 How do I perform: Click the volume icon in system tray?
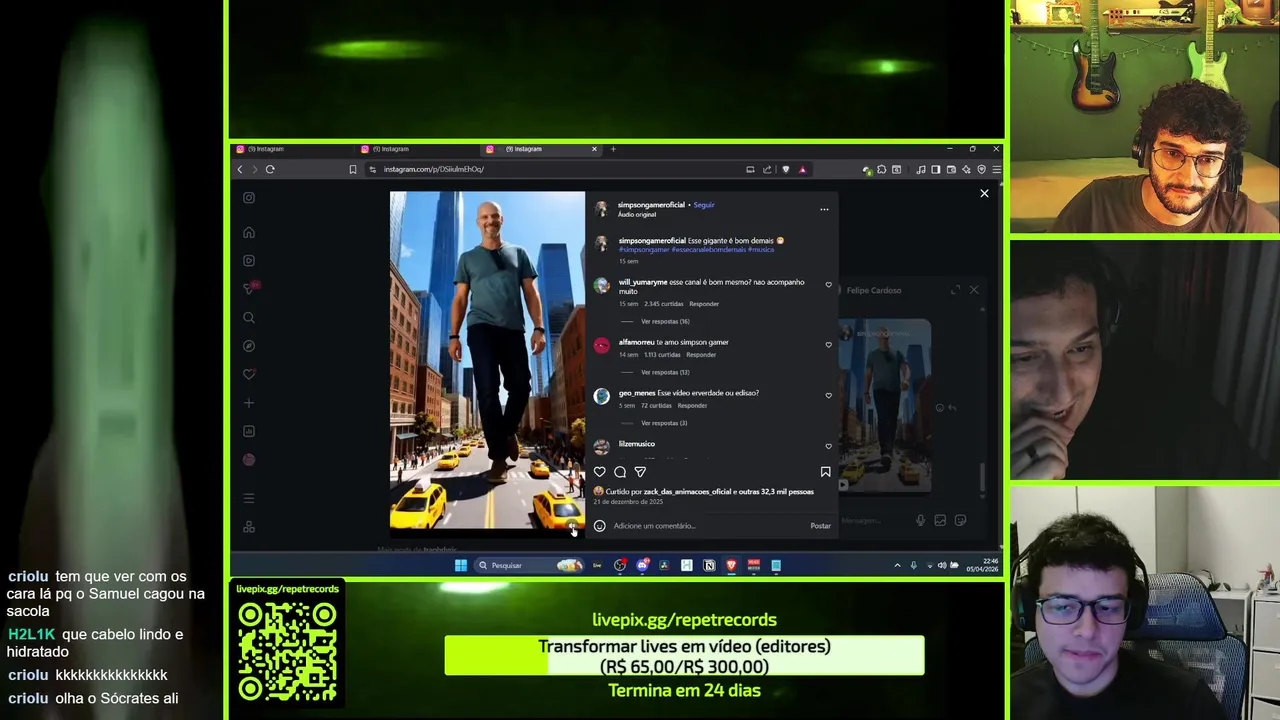pos(942,565)
